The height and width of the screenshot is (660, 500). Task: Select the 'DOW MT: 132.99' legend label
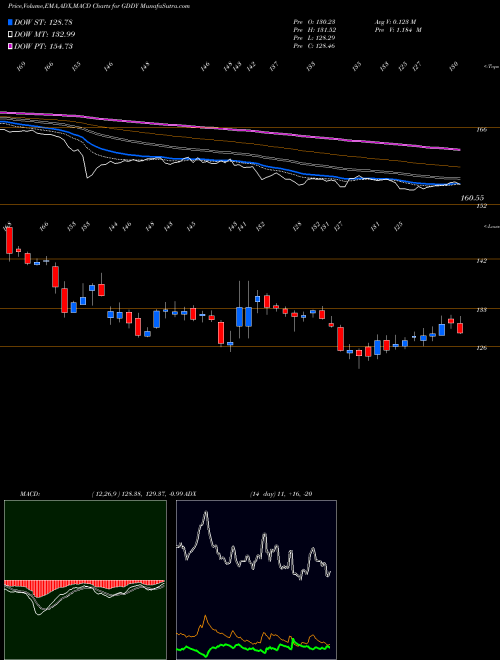pyautogui.click(x=45, y=35)
